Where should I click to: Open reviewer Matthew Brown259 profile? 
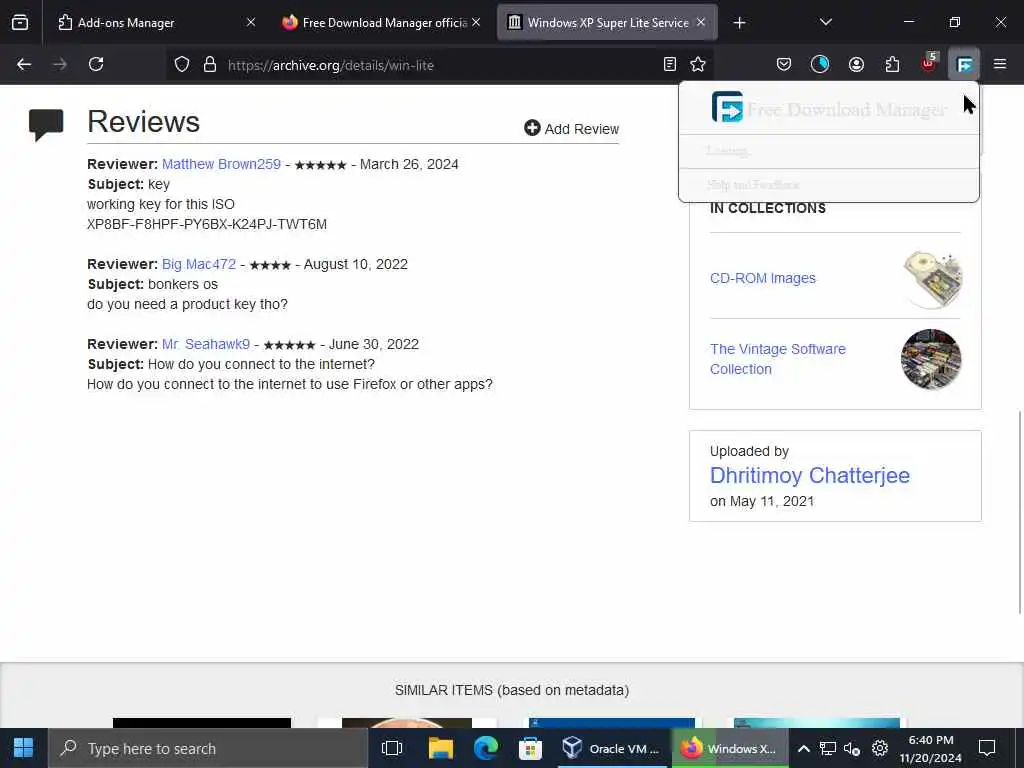click(221, 164)
